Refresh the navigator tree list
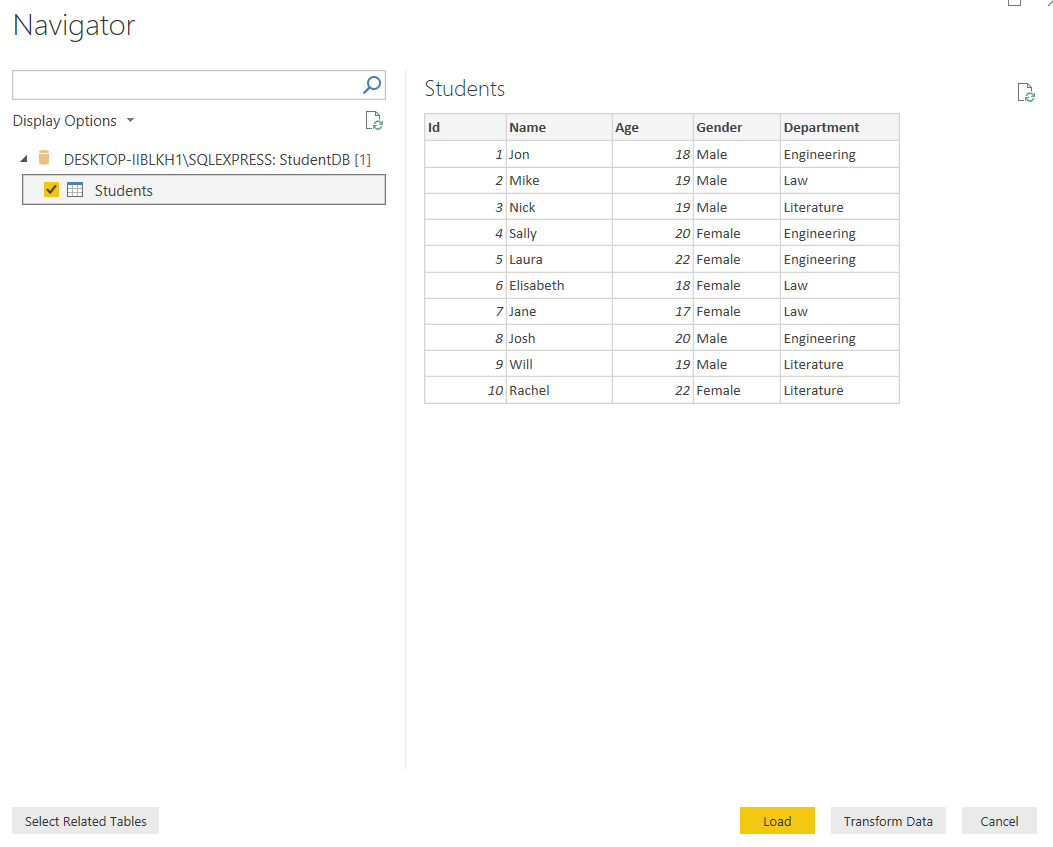This screenshot has height=847, width=1053. point(374,121)
